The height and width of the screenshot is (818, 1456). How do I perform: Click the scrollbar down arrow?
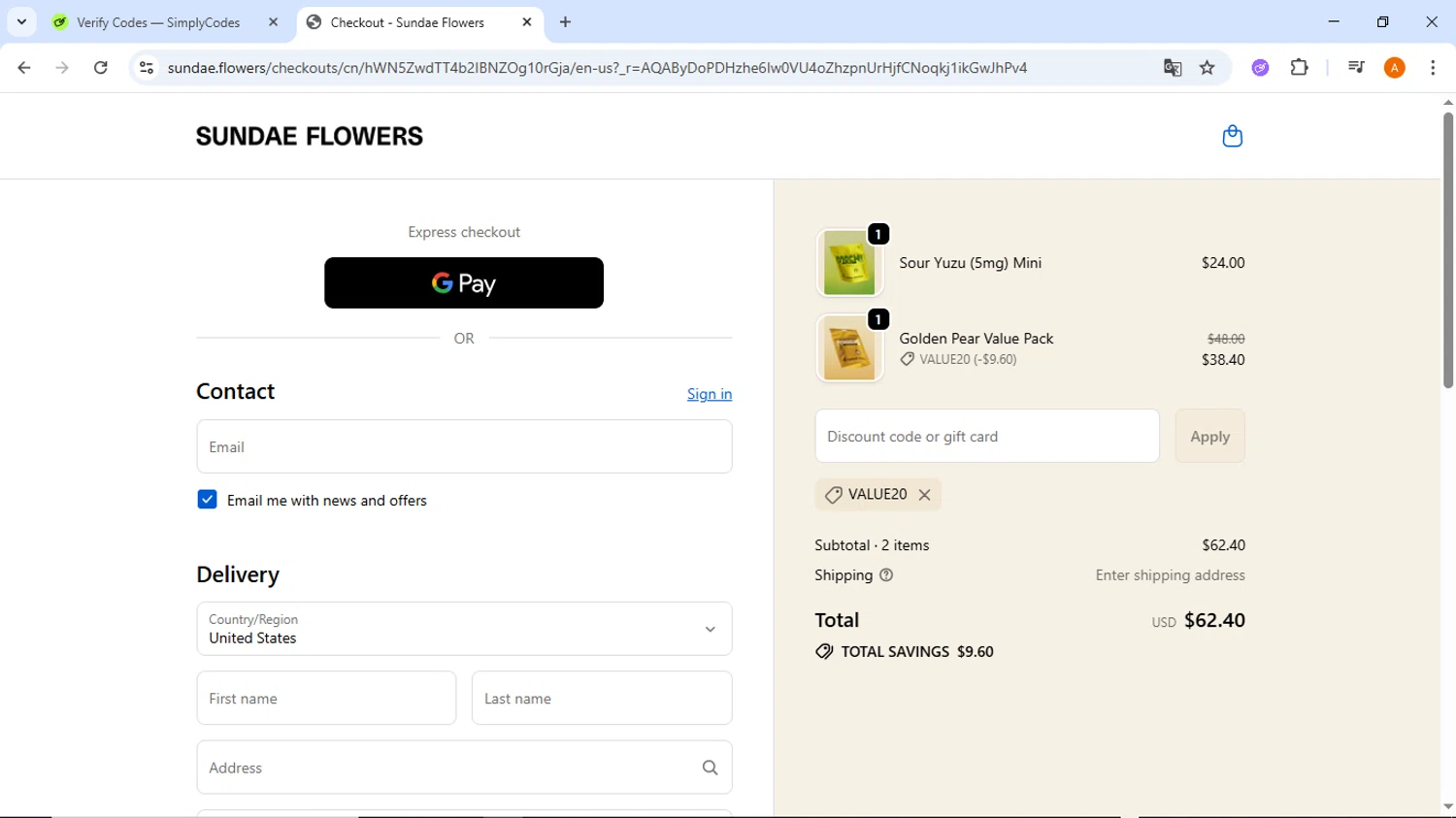(x=1447, y=806)
